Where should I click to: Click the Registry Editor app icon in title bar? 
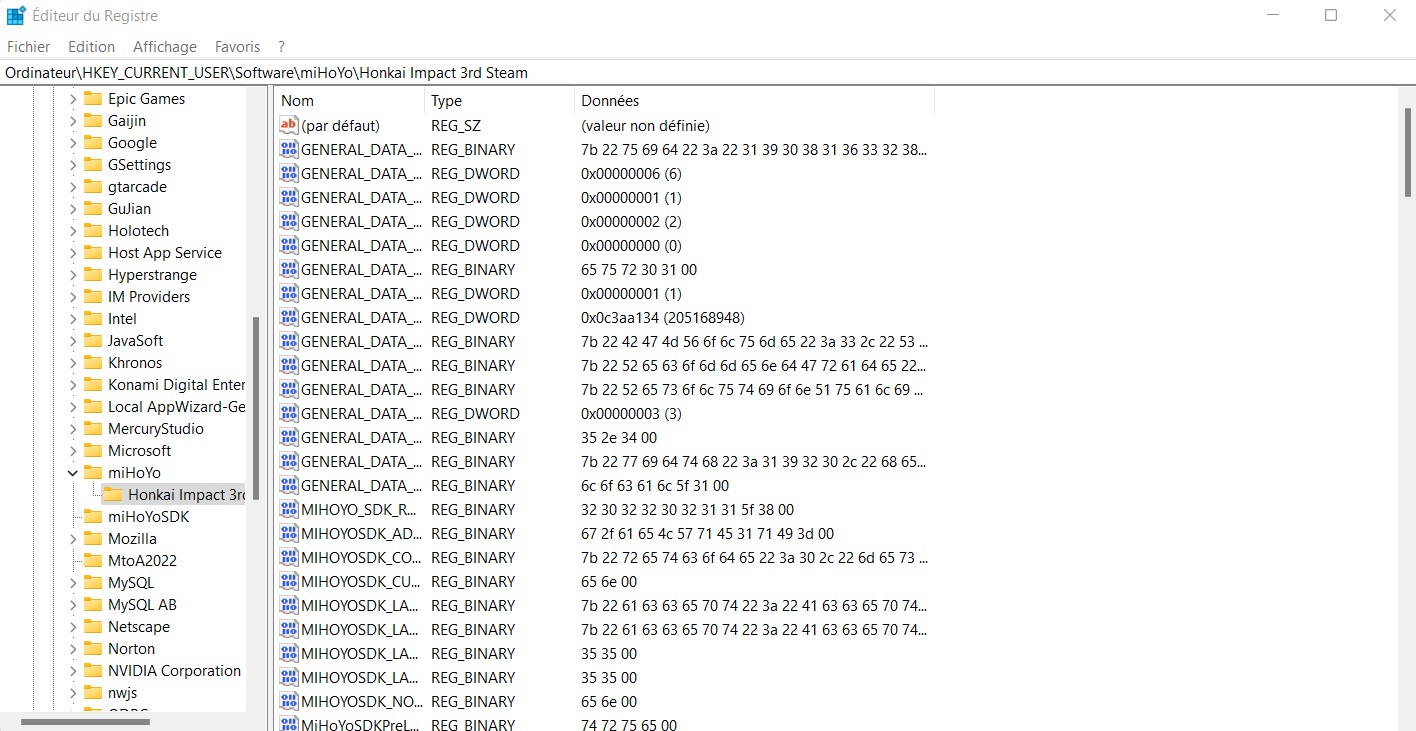coord(16,16)
